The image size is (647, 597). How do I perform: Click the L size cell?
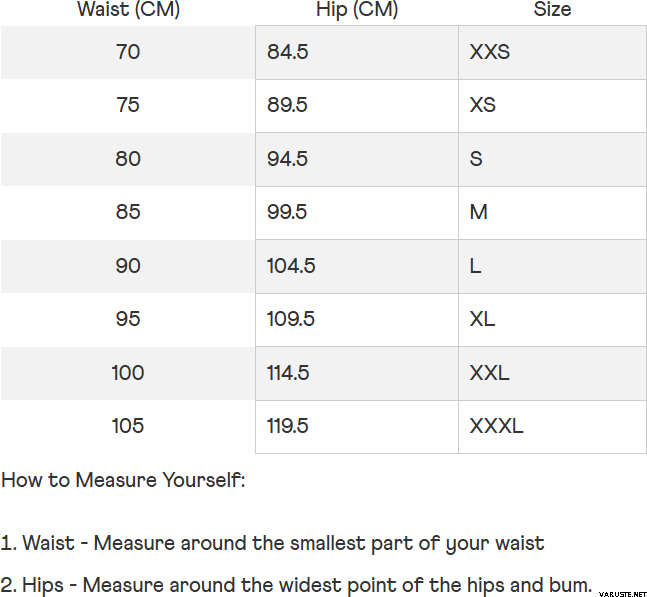[476, 266]
